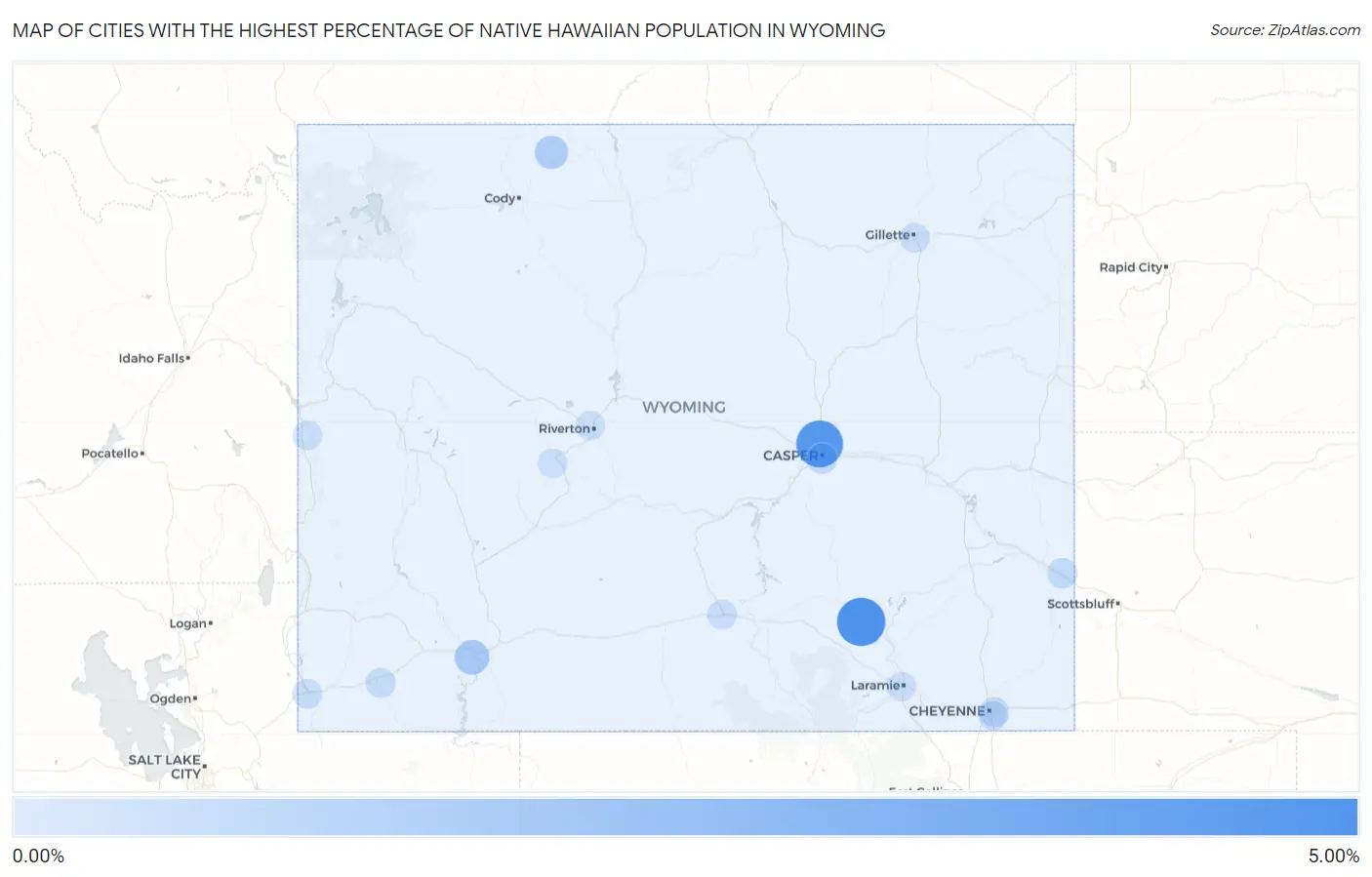Click the bubble next to Gillette
1372x877 pixels.
click(x=914, y=237)
